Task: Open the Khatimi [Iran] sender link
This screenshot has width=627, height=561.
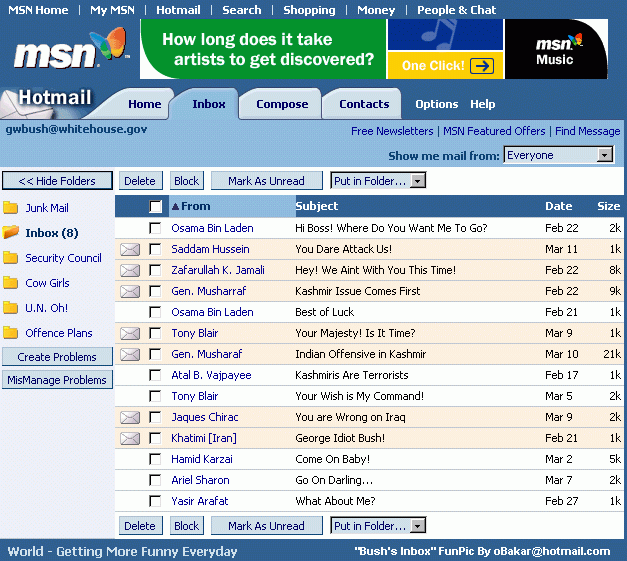Action: coord(204,438)
